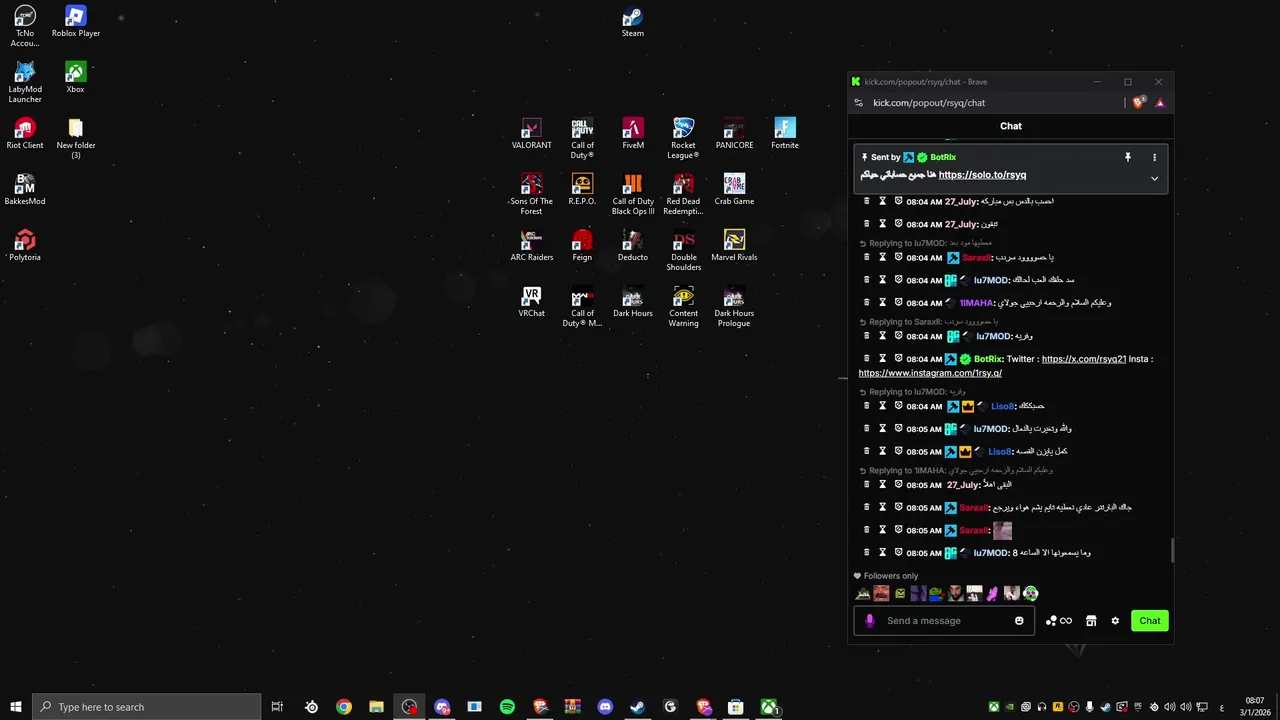Click the Brave Shields lion icon
Image resolution: width=1280 pixels, height=720 pixels.
tap(1139, 103)
